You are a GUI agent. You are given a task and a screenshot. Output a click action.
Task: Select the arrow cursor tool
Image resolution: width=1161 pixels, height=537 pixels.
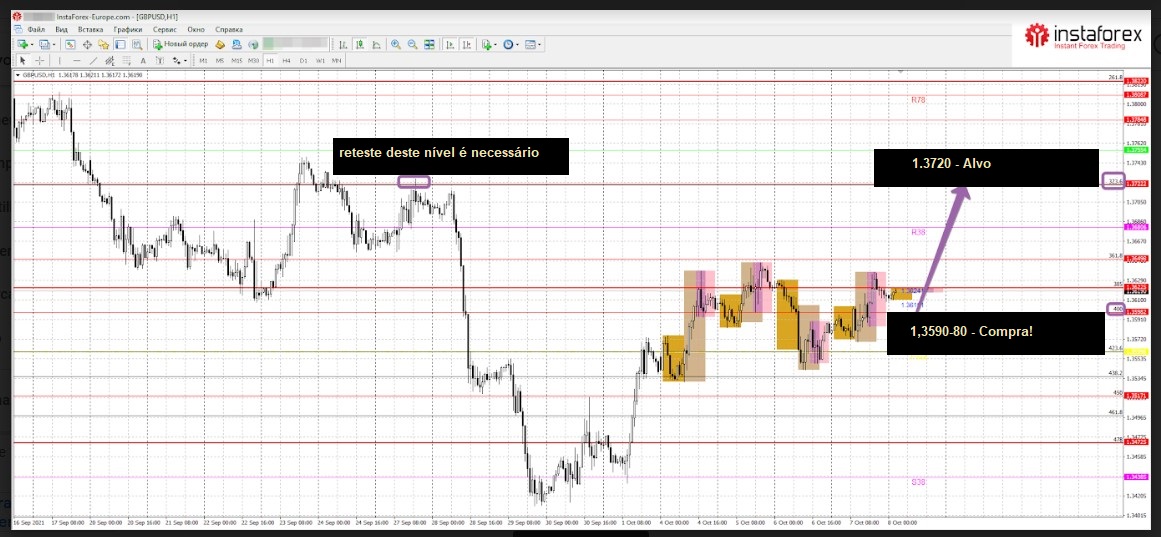pos(23,61)
